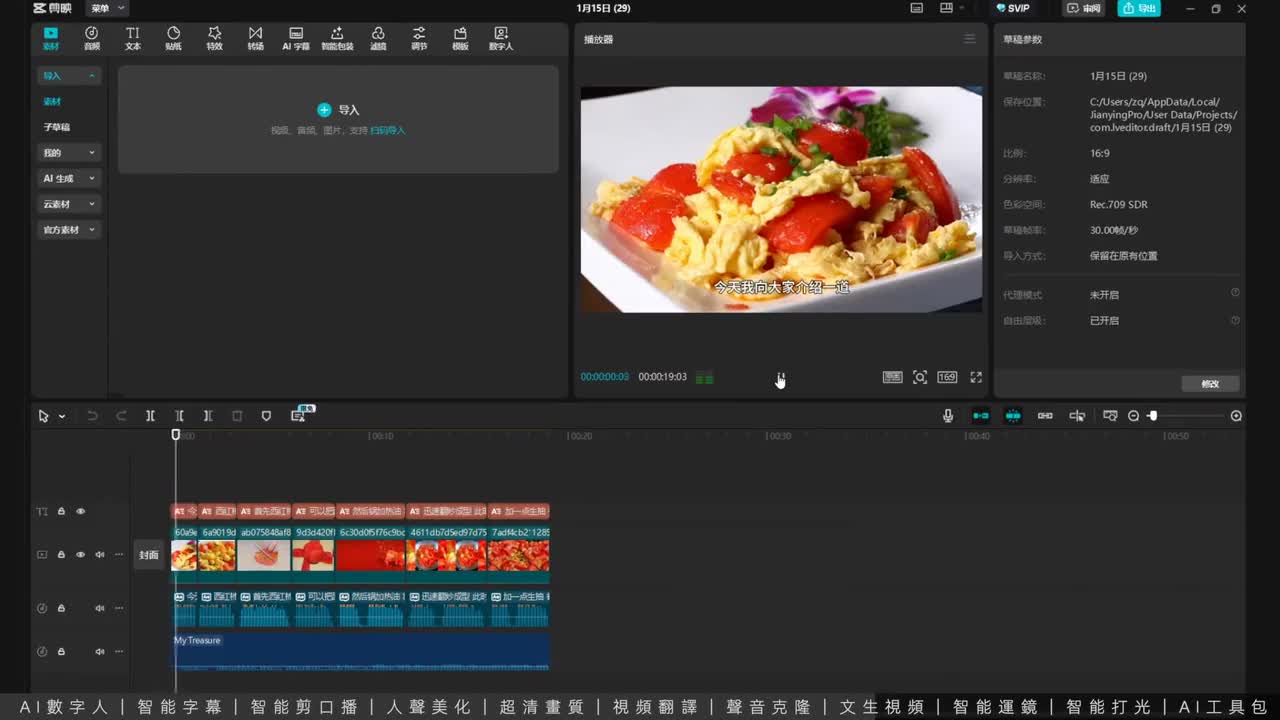Click the 修改 button in draft parameters
1280x720 pixels.
click(x=1210, y=384)
